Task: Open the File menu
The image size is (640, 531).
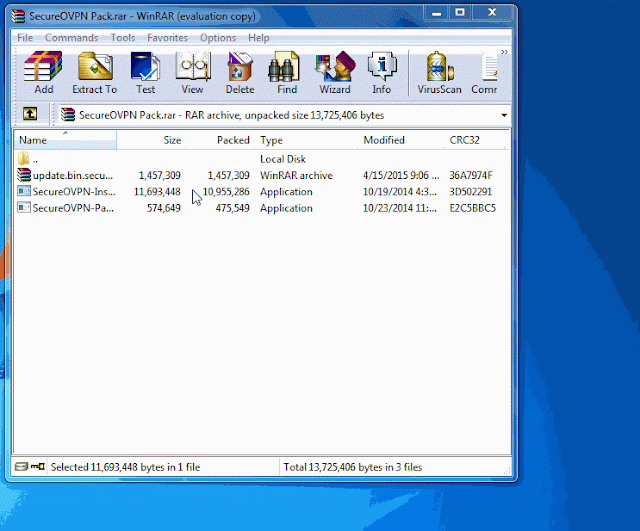Action: click(x=25, y=38)
